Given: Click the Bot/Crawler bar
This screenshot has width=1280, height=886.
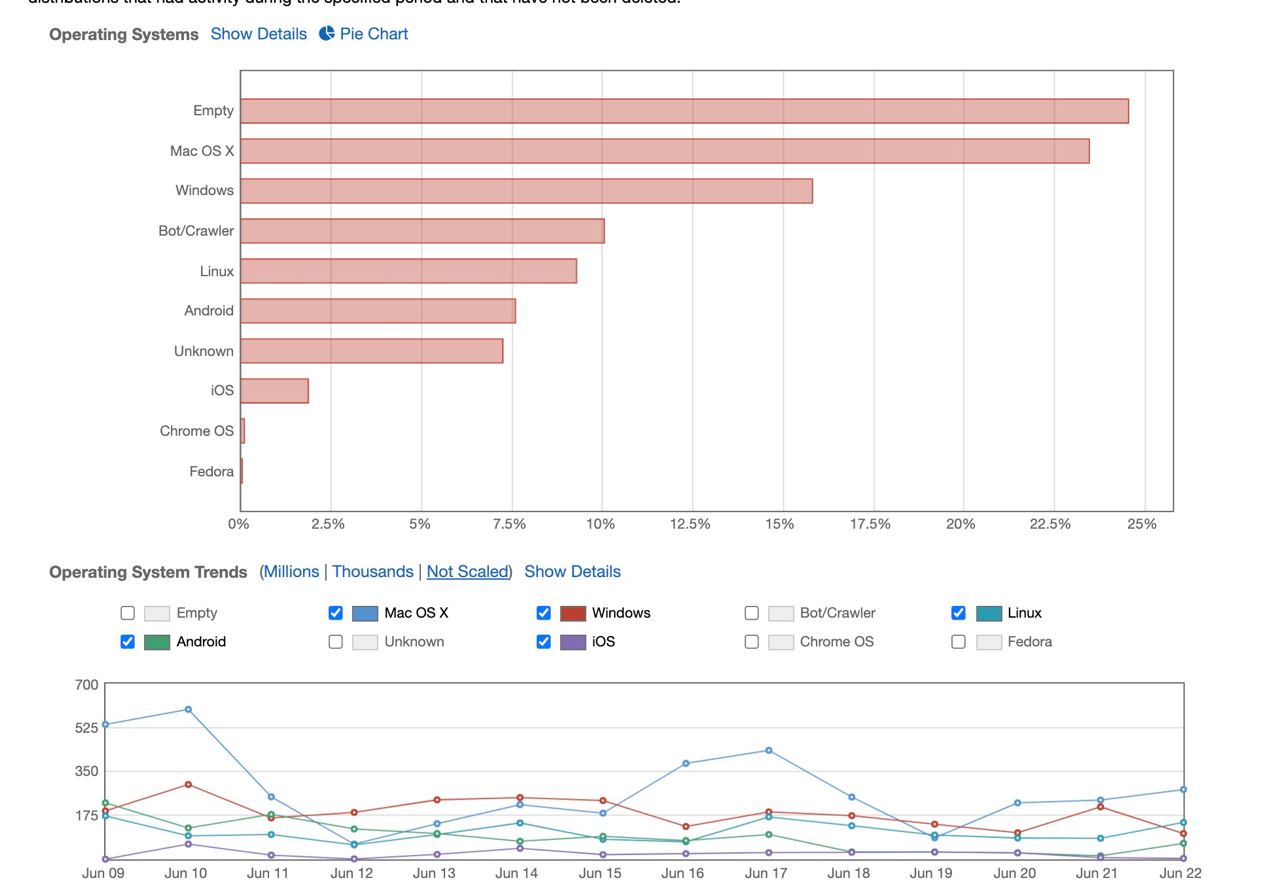Looking at the screenshot, I should point(422,231).
